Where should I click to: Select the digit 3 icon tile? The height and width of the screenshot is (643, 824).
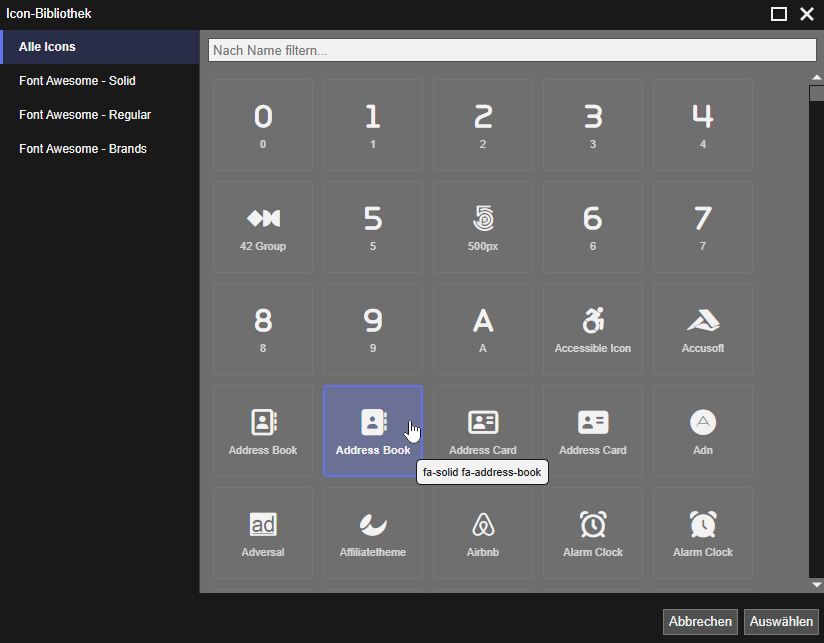point(593,125)
